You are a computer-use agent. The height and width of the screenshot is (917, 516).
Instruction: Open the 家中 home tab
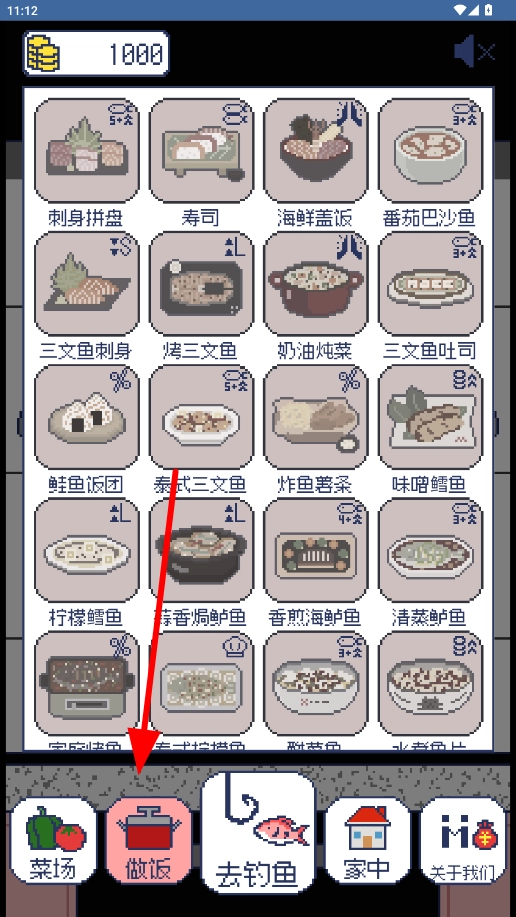coord(368,841)
